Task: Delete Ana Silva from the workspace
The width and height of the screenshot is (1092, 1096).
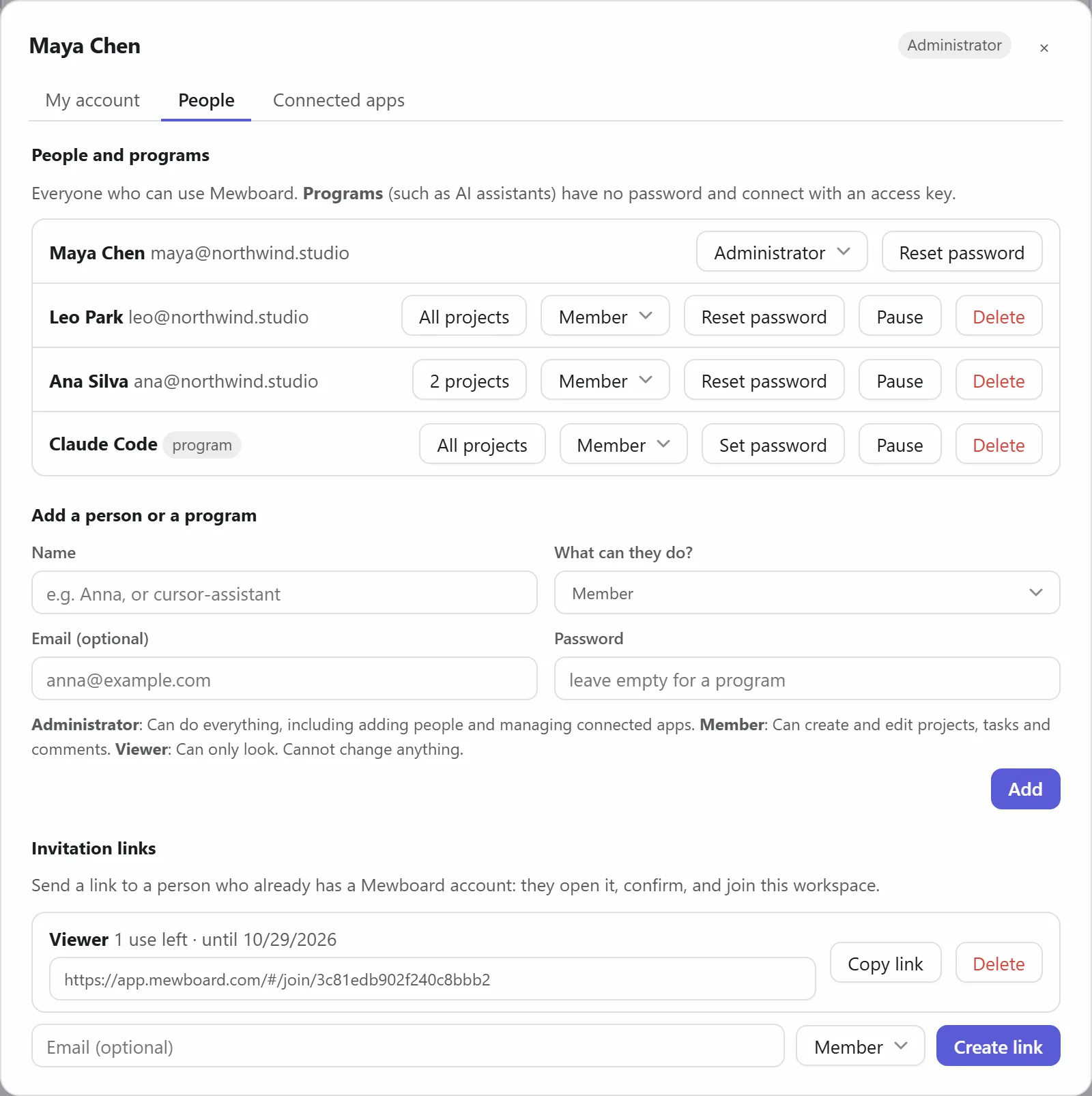Action: click(998, 380)
